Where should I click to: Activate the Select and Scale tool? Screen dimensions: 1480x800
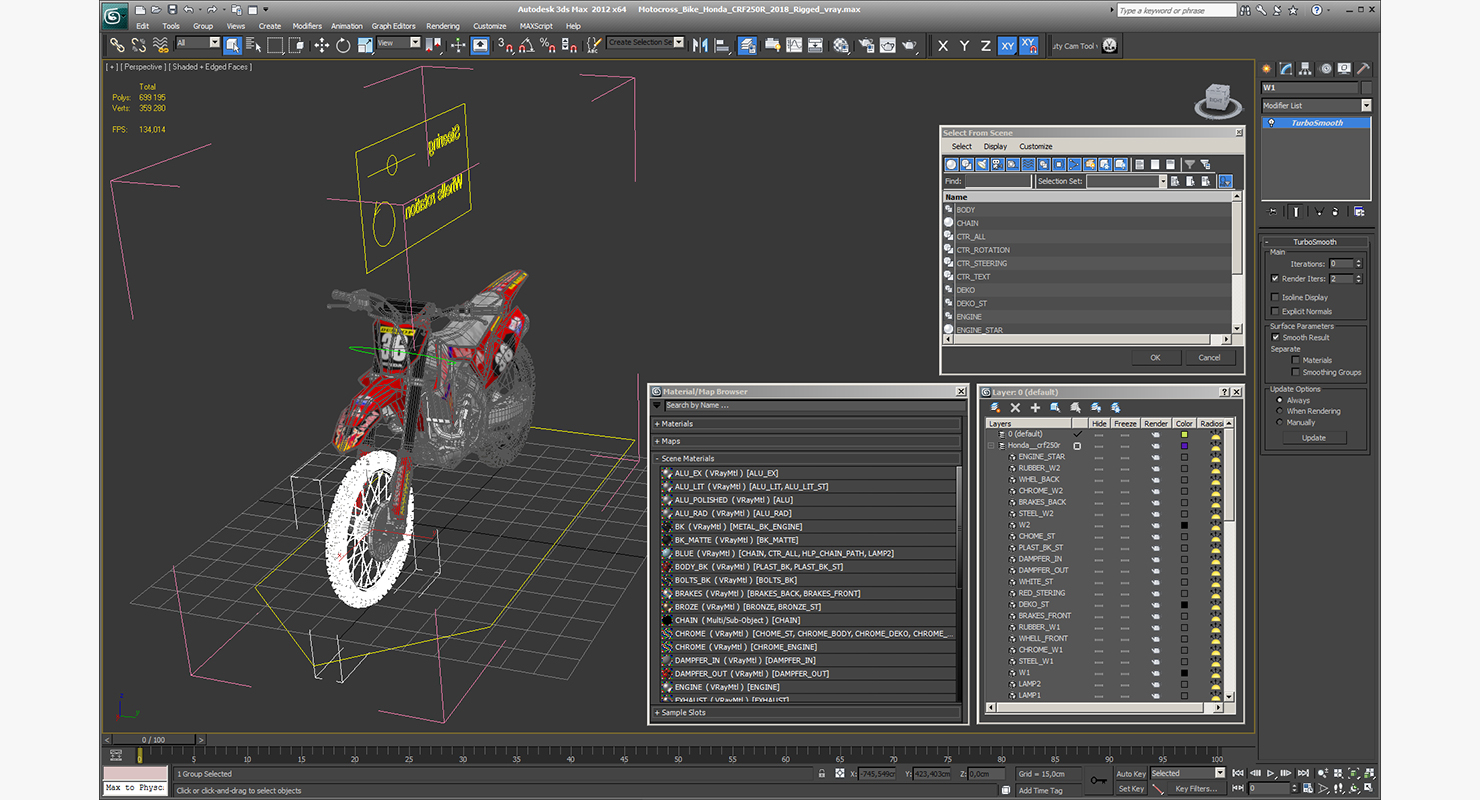tap(364, 45)
